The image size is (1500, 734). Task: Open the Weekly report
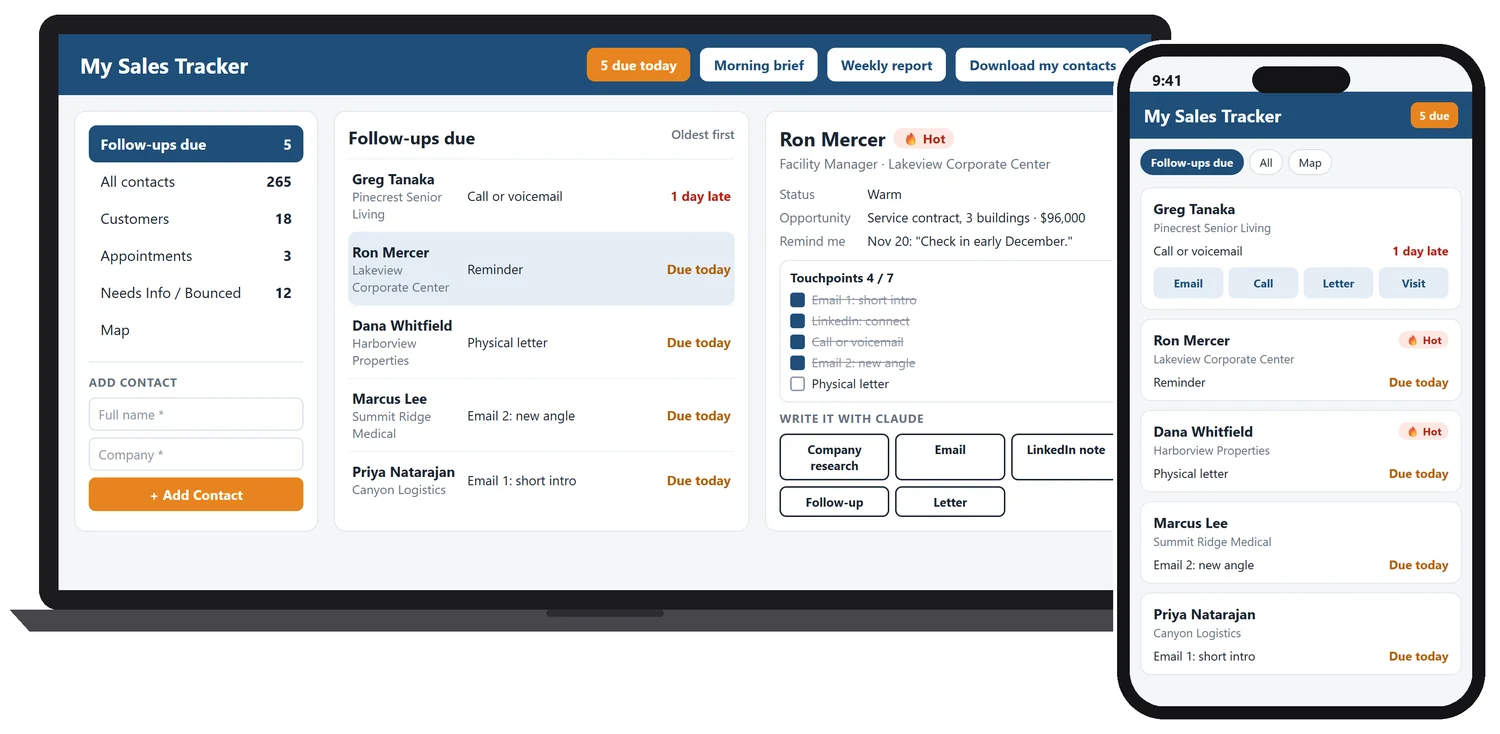click(x=886, y=65)
